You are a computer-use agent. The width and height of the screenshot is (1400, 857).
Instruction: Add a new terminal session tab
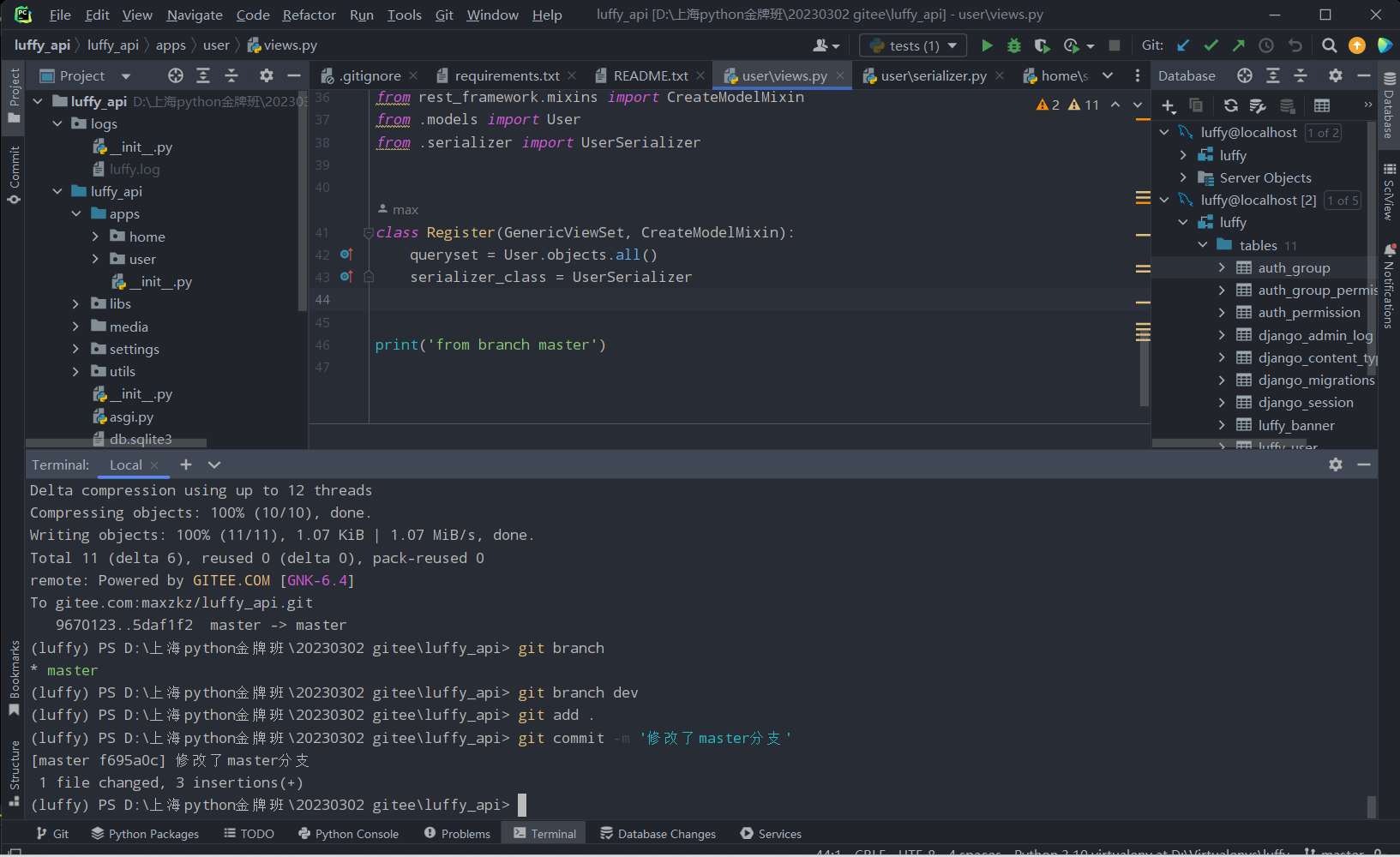point(186,464)
